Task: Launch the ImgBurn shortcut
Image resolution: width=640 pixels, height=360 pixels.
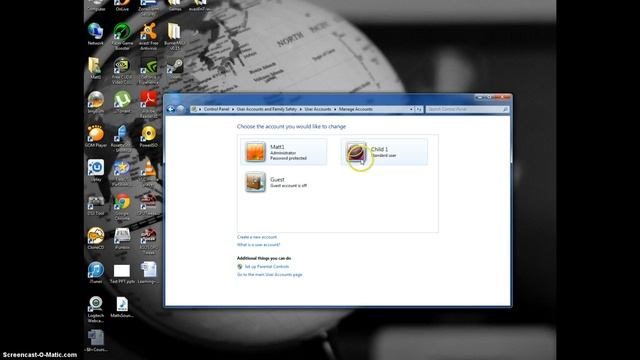Action: coord(96,102)
